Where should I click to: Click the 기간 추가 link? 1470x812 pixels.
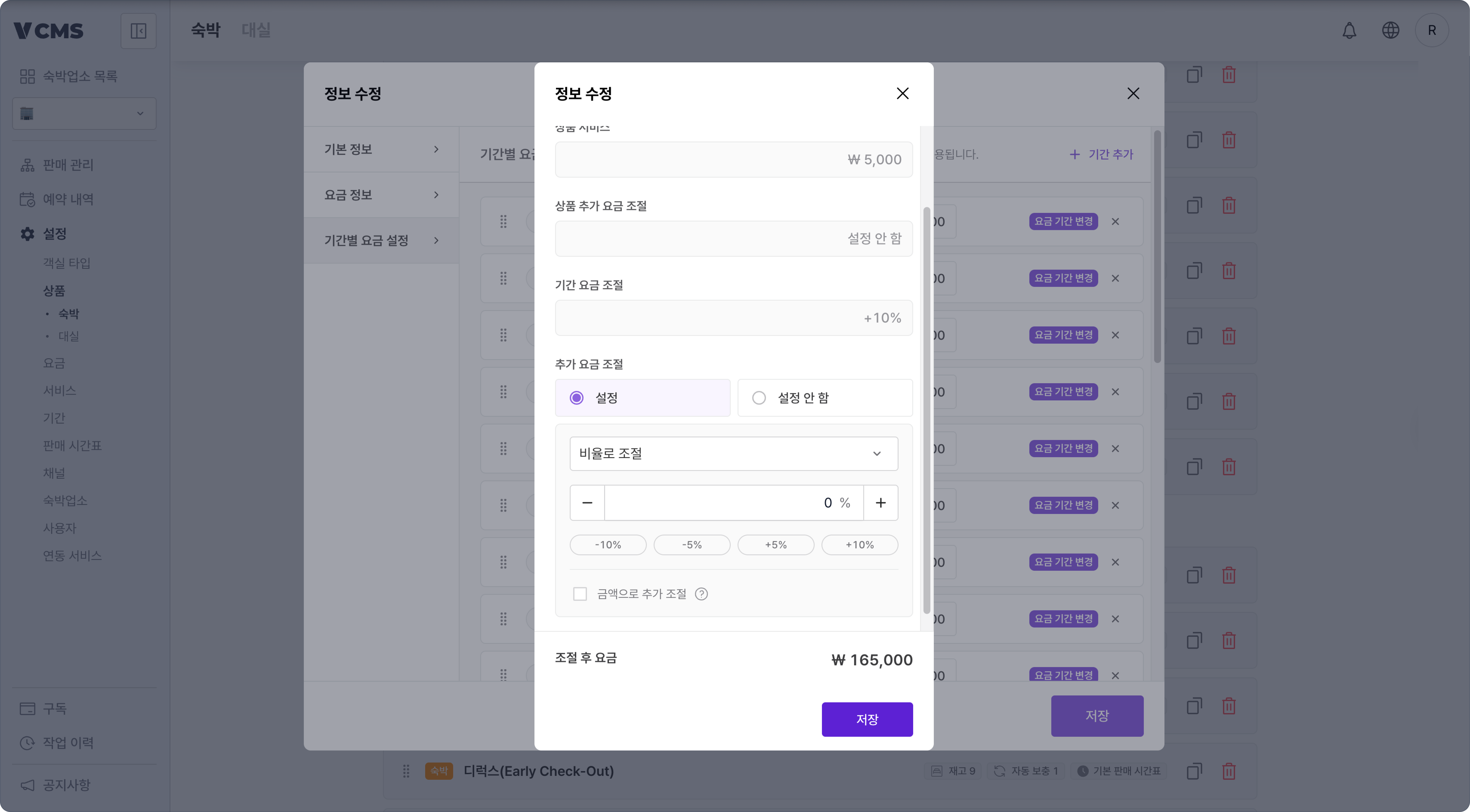pos(1101,154)
